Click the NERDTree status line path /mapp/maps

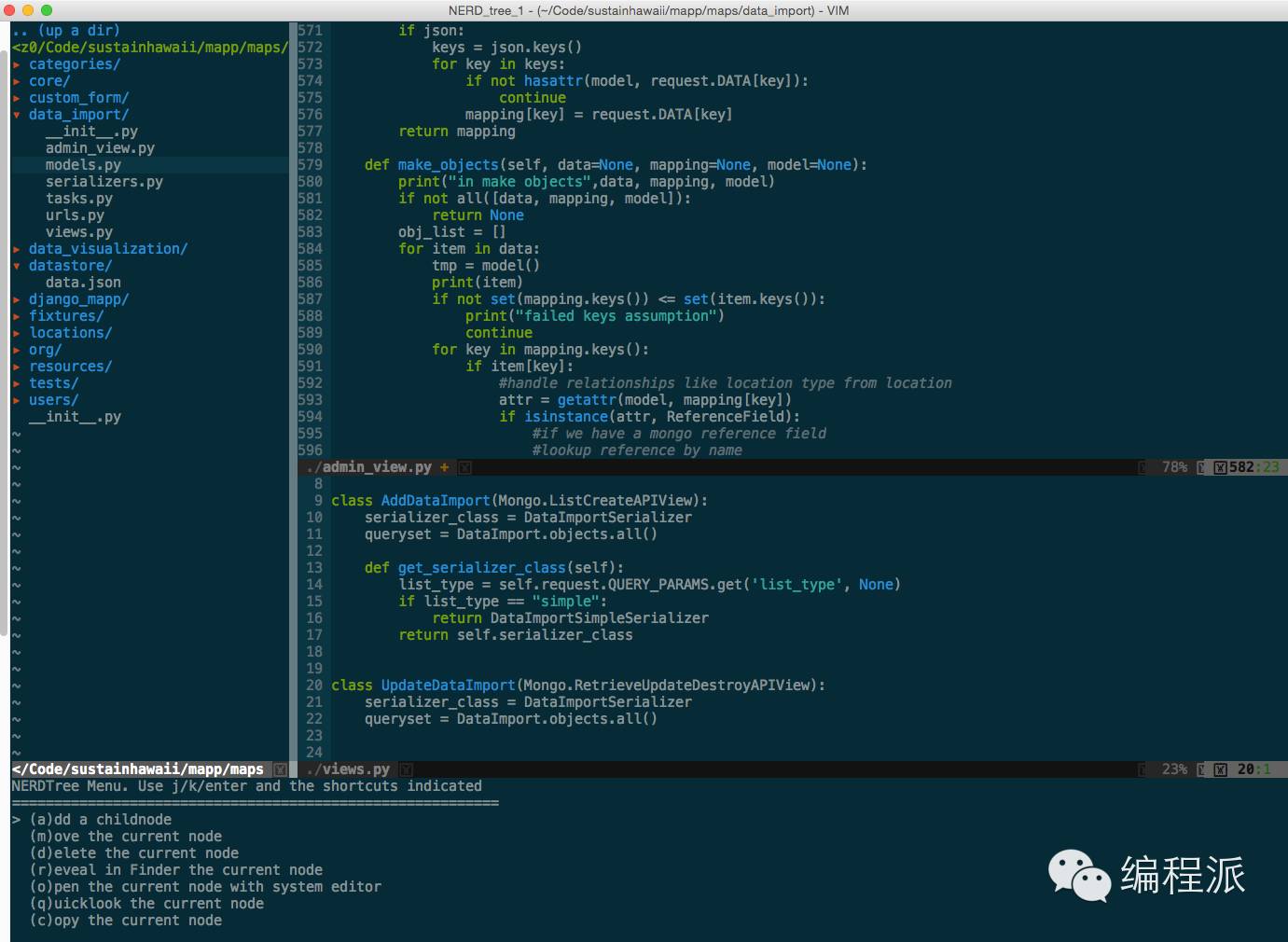click(137, 769)
